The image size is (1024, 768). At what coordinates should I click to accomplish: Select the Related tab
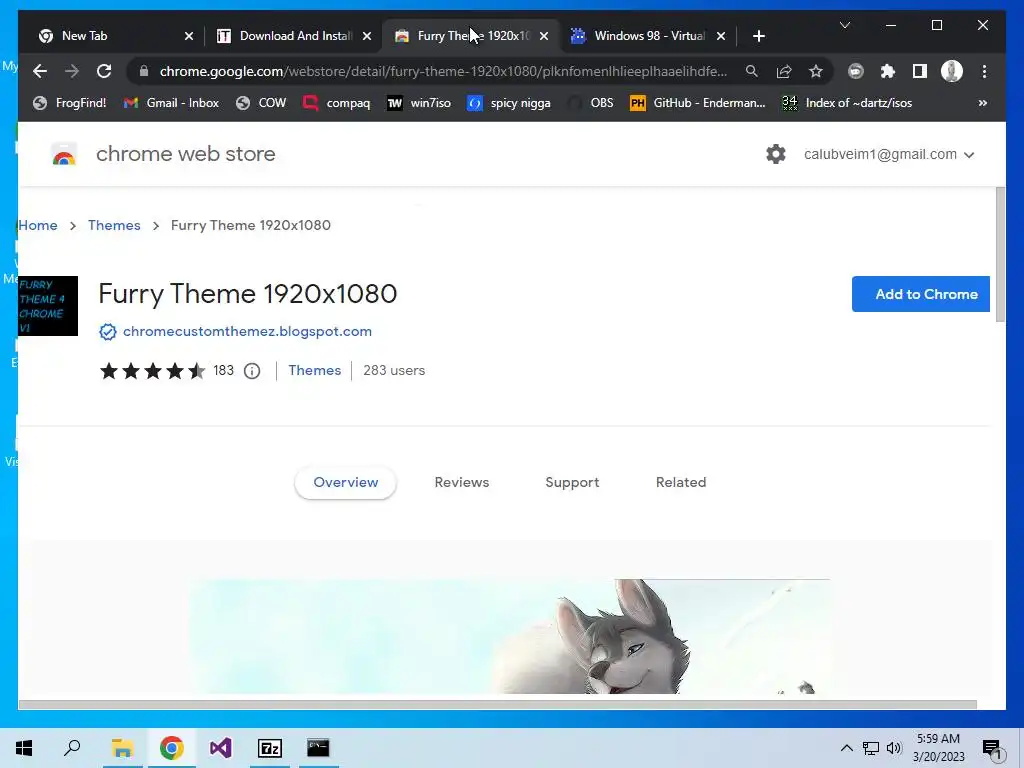[x=681, y=483]
